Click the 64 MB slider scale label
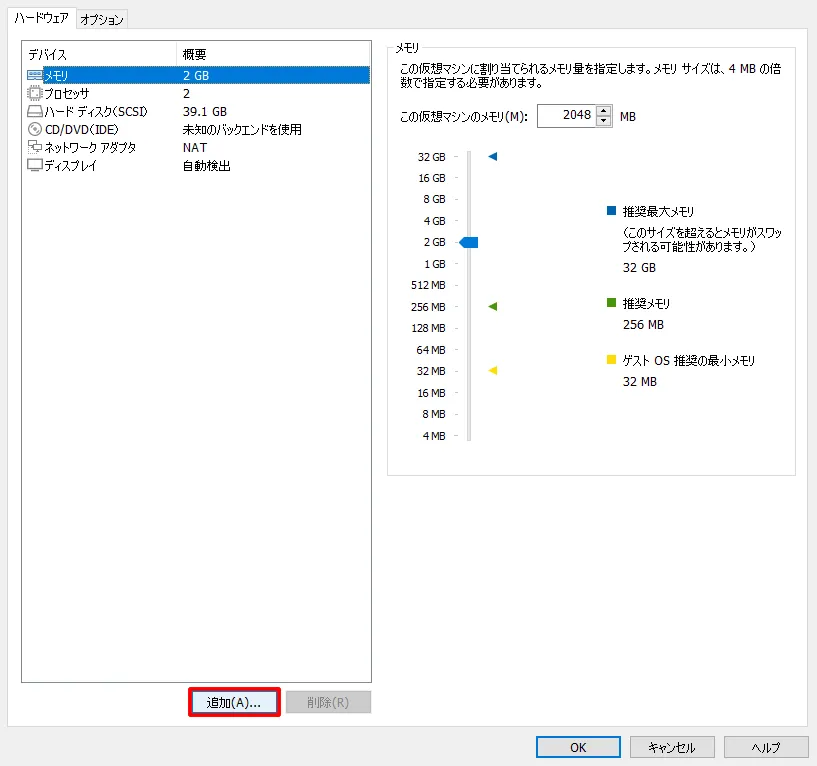 430,350
